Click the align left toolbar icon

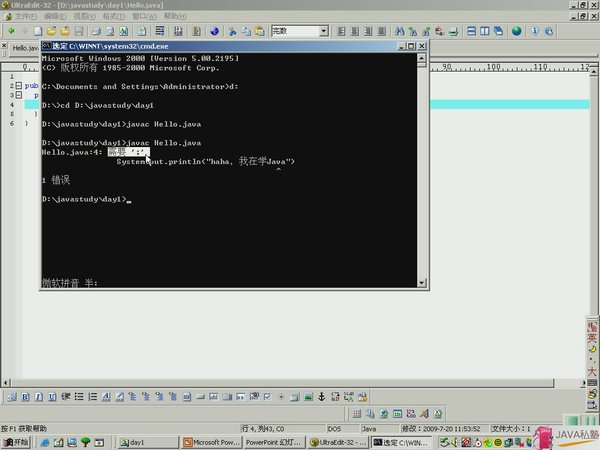click(341, 31)
